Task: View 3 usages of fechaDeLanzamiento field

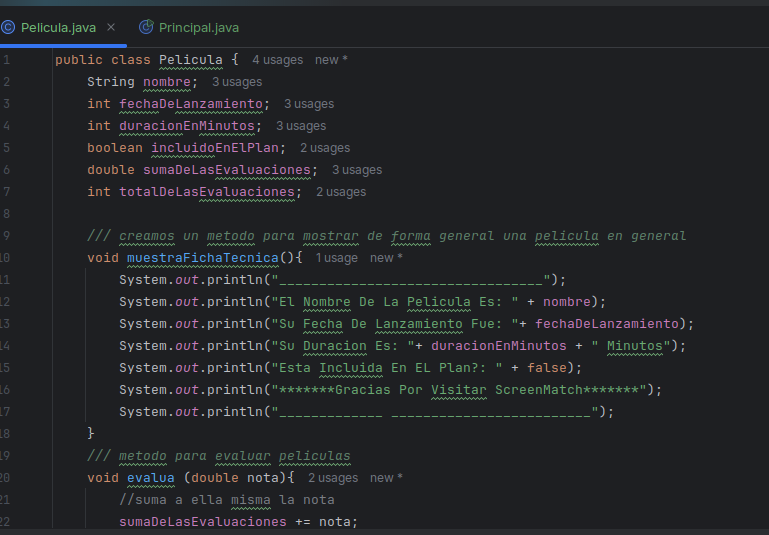Action: [308, 104]
